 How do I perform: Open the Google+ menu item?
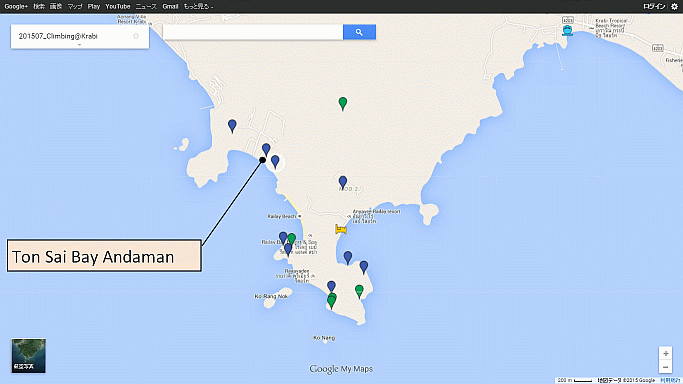[x=16, y=6]
